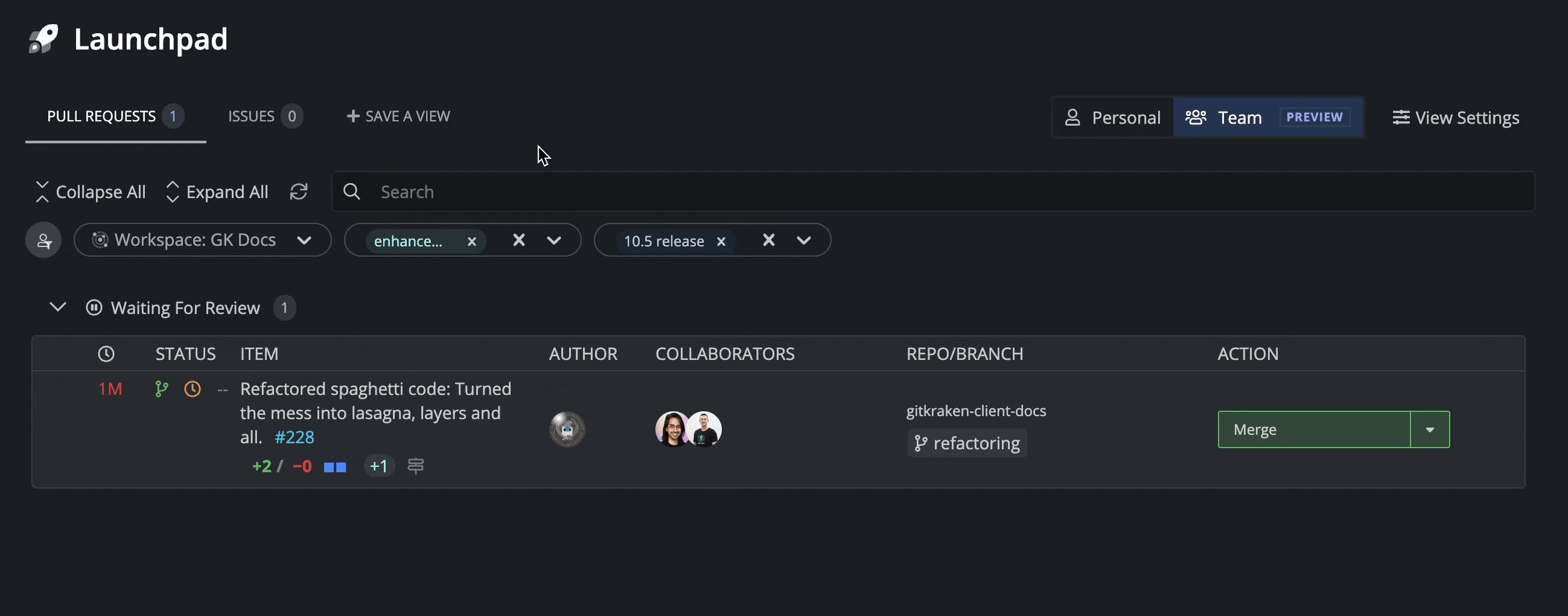This screenshot has height=616, width=1568.
Task: Click the Launchpad rocket icon
Action: click(43, 39)
